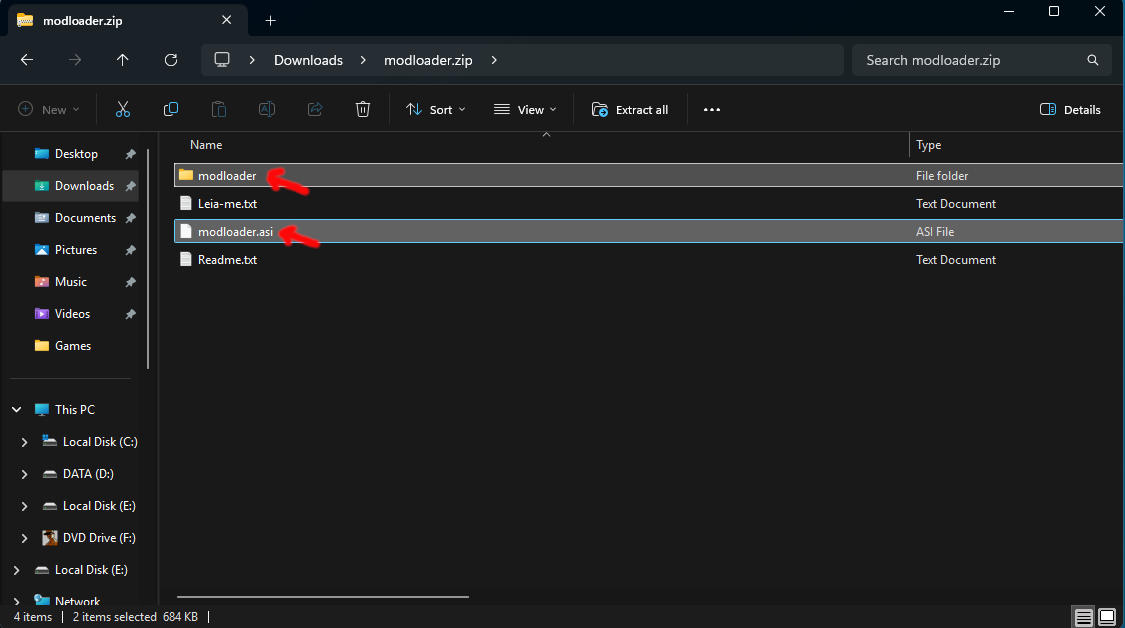Viewport: 1125px width, 628px height.
Task: Click the Rename icon in toolbar
Action: click(267, 109)
